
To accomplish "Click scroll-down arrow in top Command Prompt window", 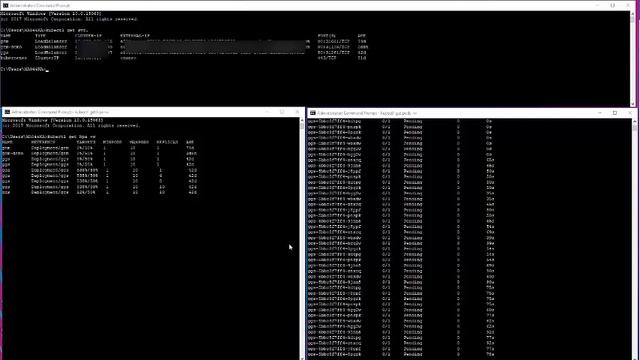I will pyautogui.click(x=632, y=104).
